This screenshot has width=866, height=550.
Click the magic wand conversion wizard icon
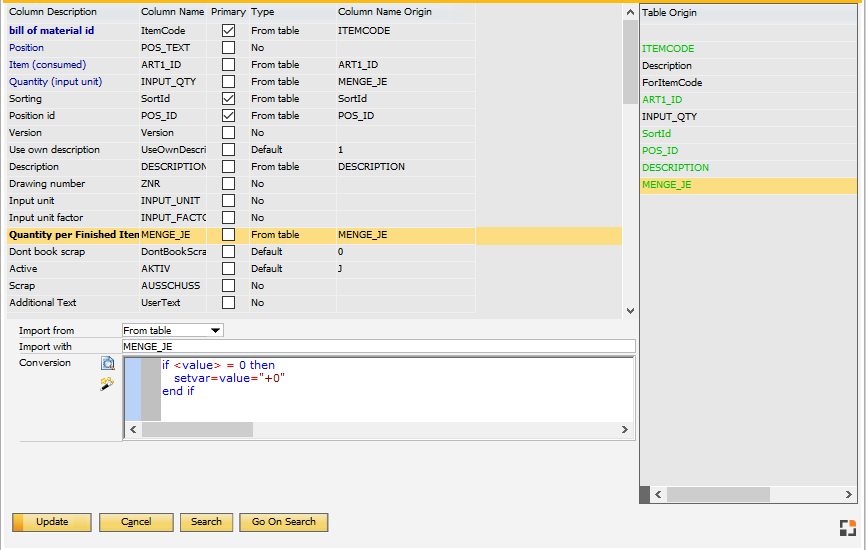(x=107, y=383)
